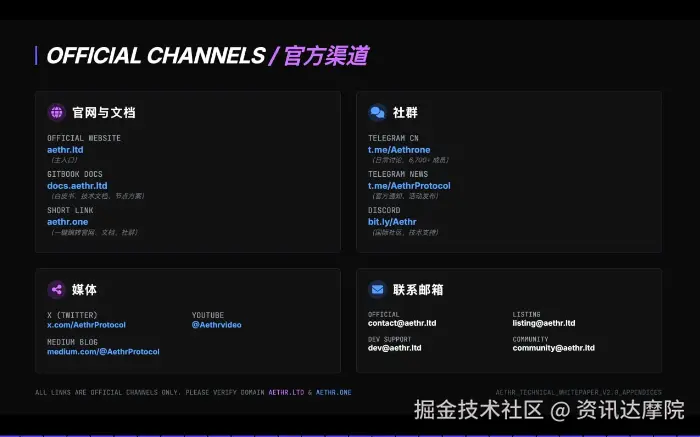The width and height of the screenshot is (700, 437).
Task: Click the DEV SUPPORT label
Action: 389,339
